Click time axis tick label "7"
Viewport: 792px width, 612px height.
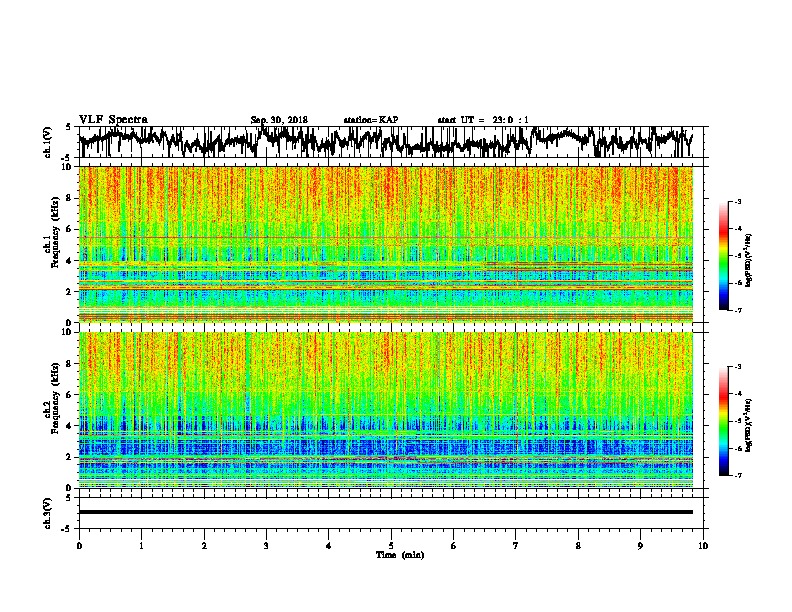pyautogui.click(x=516, y=546)
